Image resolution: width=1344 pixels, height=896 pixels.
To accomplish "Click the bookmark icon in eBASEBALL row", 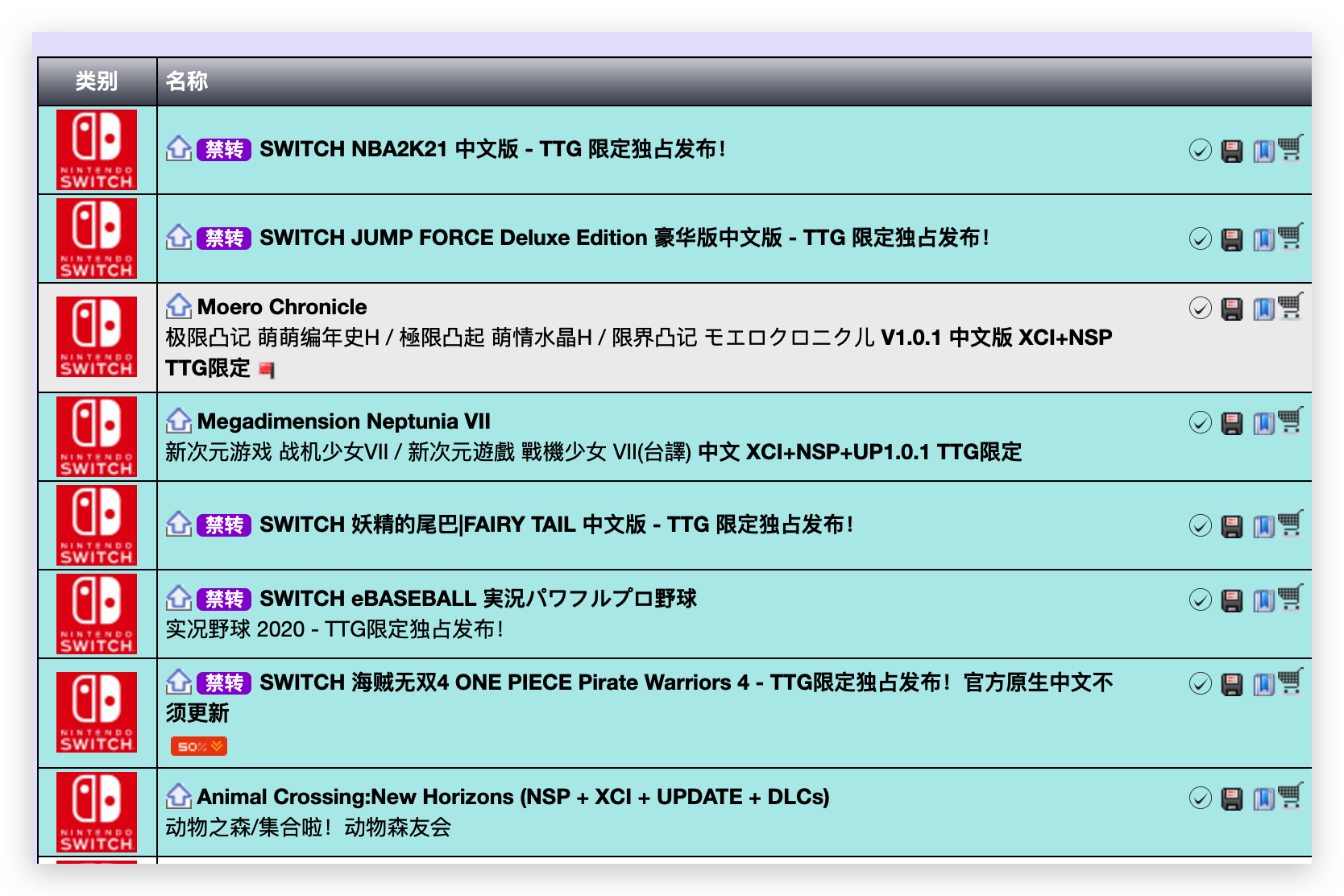I will pos(1263,600).
